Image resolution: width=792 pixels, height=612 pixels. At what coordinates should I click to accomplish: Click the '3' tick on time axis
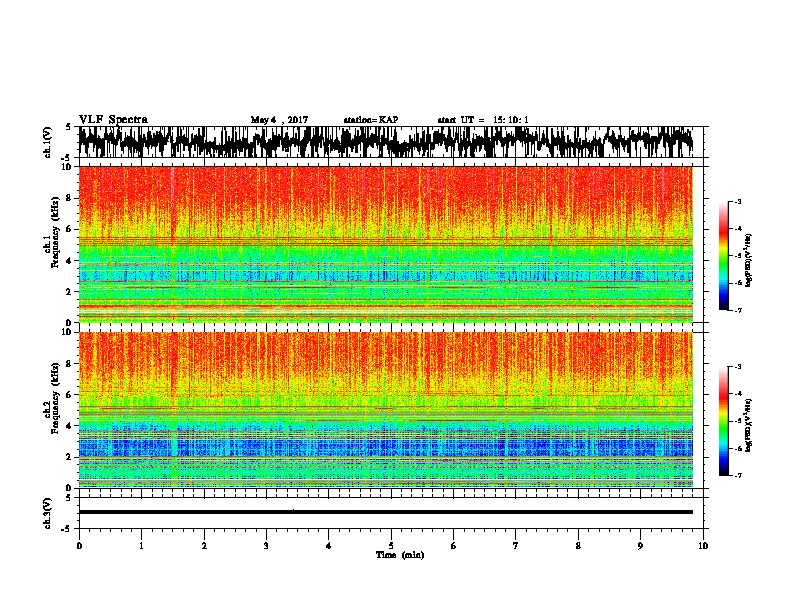point(266,545)
